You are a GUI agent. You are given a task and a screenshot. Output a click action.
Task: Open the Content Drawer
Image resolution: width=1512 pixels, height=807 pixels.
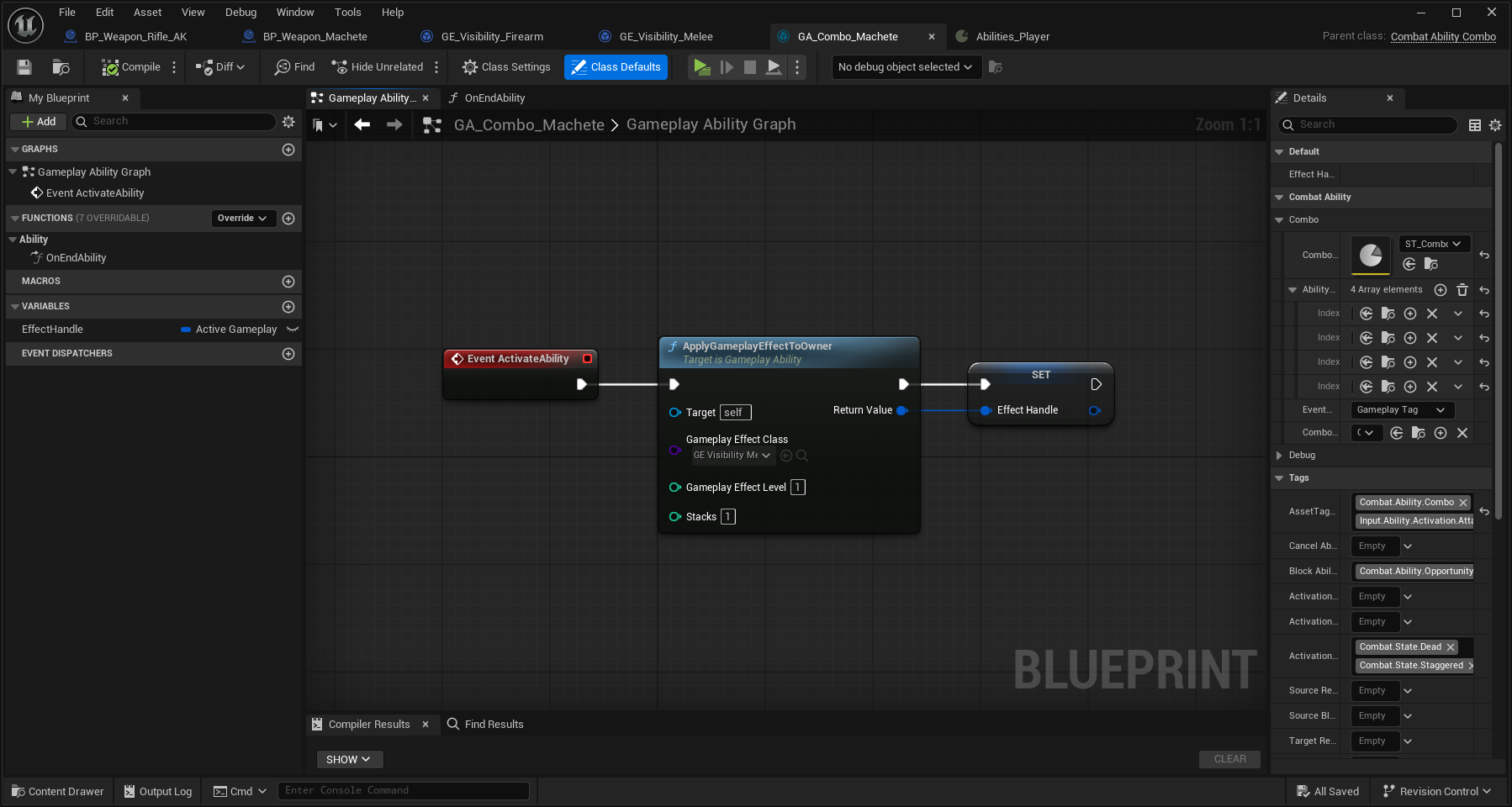[58, 791]
